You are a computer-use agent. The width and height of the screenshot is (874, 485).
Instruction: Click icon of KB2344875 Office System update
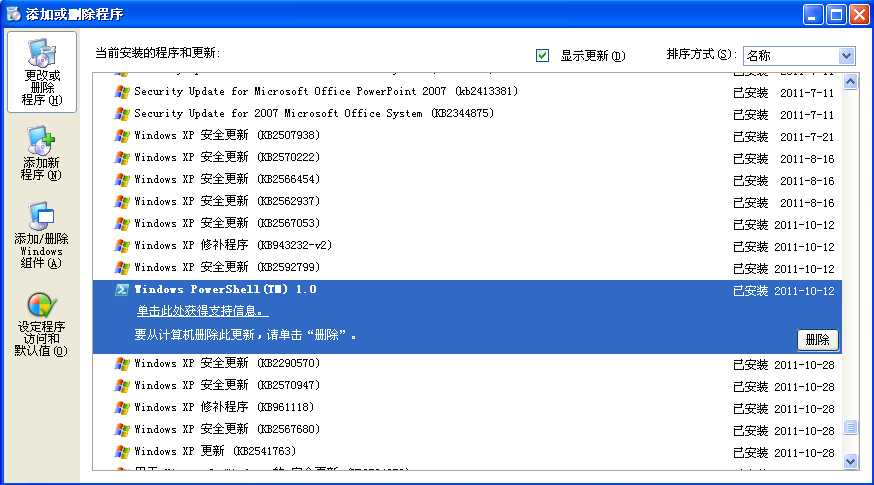pyautogui.click(x=122, y=114)
